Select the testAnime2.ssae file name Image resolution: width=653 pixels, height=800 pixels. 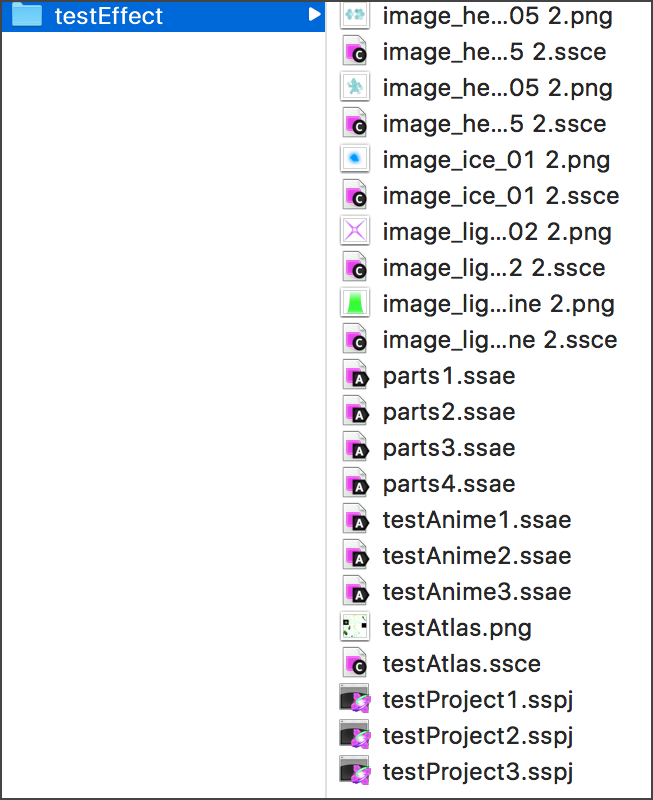(476, 556)
